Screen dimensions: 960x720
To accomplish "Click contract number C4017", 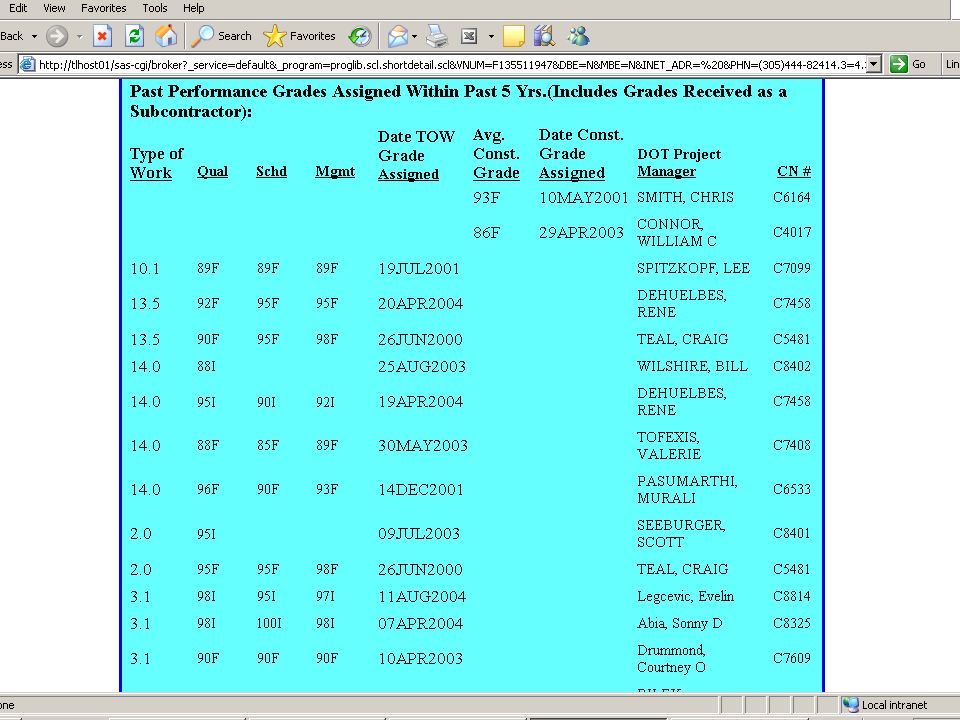I will tap(792, 232).
